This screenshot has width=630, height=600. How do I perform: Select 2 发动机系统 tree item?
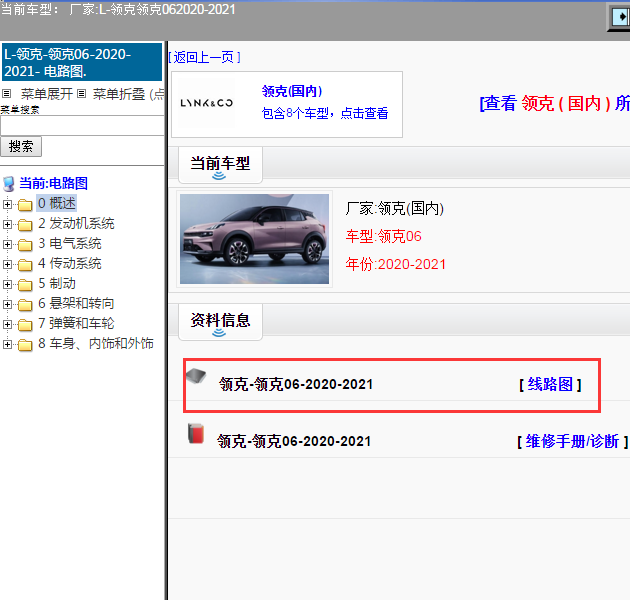point(76,223)
